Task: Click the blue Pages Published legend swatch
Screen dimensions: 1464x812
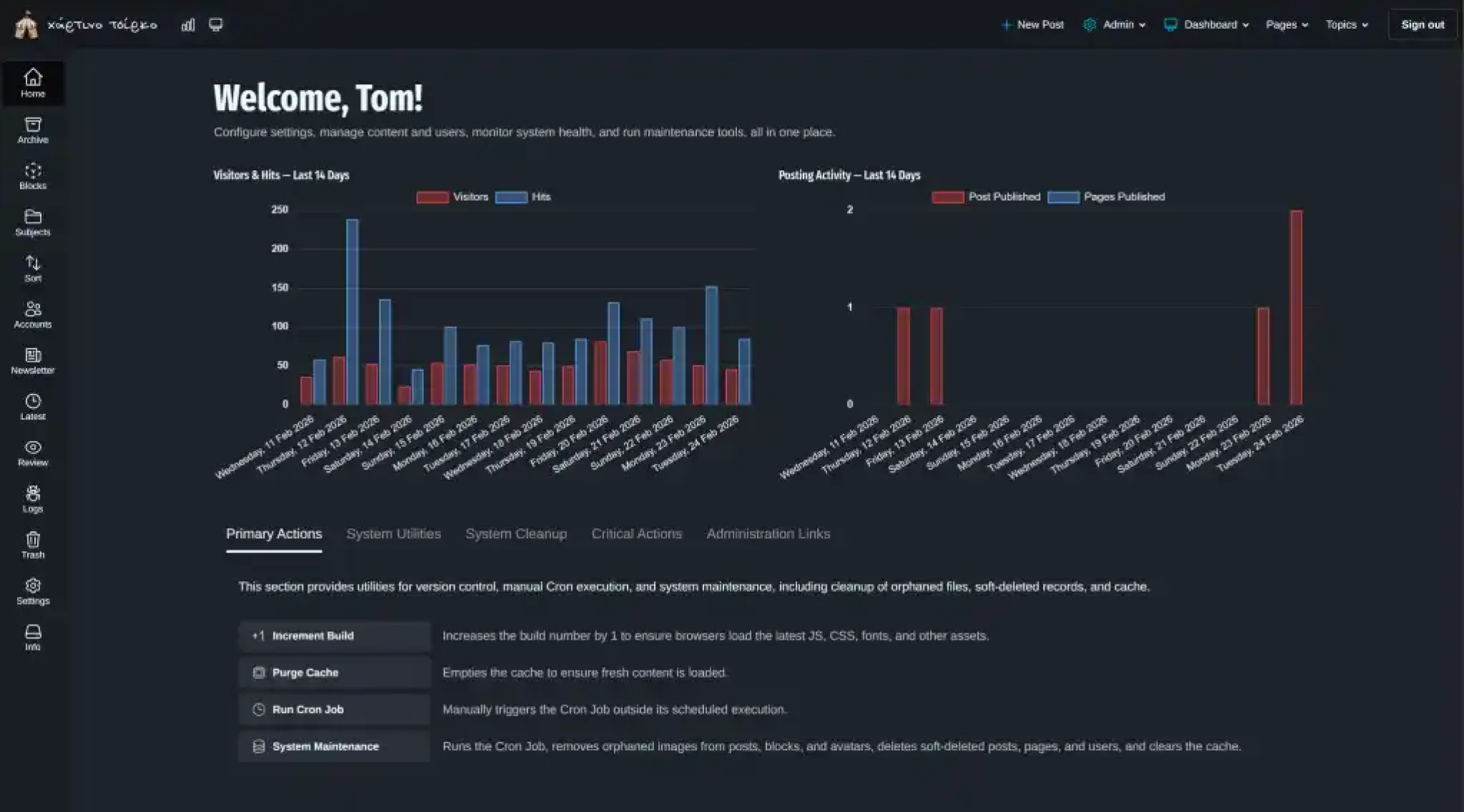Action: pyautogui.click(x=1064, y=197)
